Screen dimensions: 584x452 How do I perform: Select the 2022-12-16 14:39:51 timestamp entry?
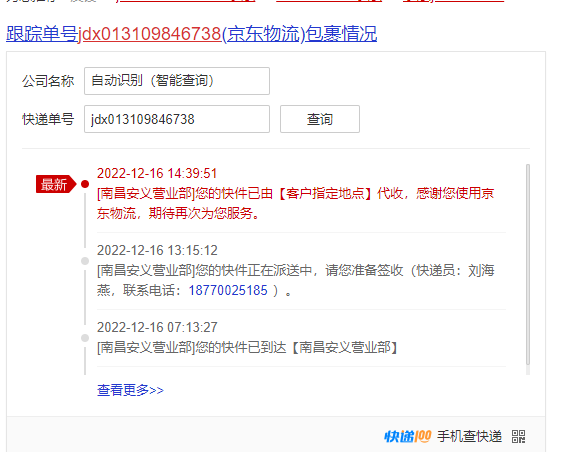[157, 174]
